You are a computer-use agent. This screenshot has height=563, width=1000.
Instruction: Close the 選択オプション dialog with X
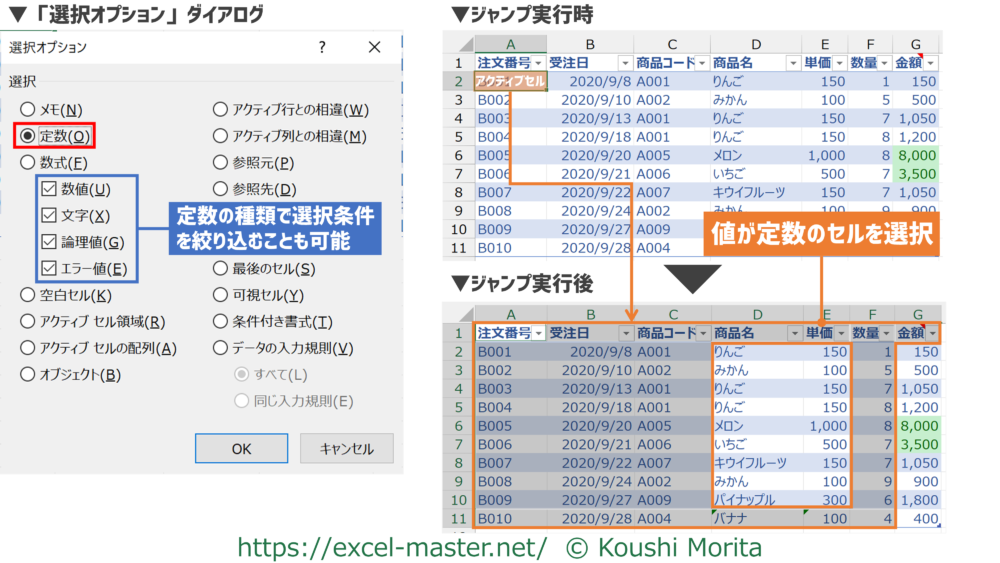pos(374,47)
